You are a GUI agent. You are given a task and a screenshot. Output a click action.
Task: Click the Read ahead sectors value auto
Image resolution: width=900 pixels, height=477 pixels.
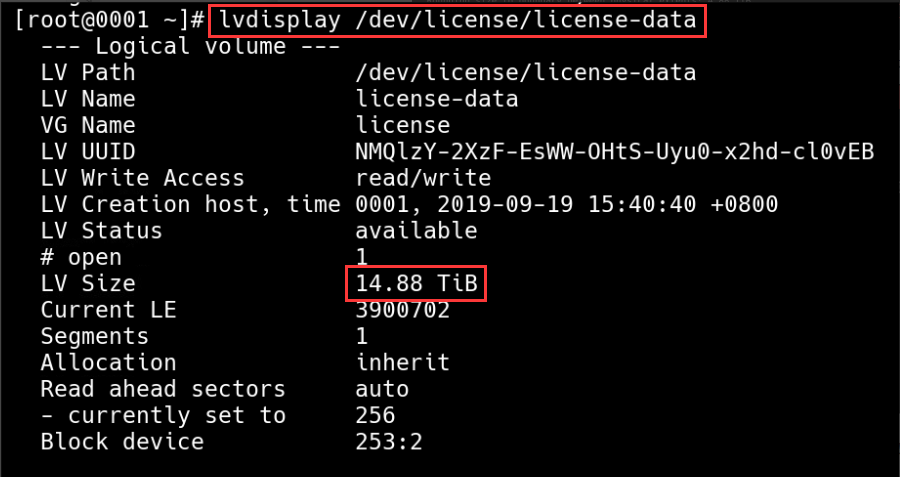coord(382,389)
